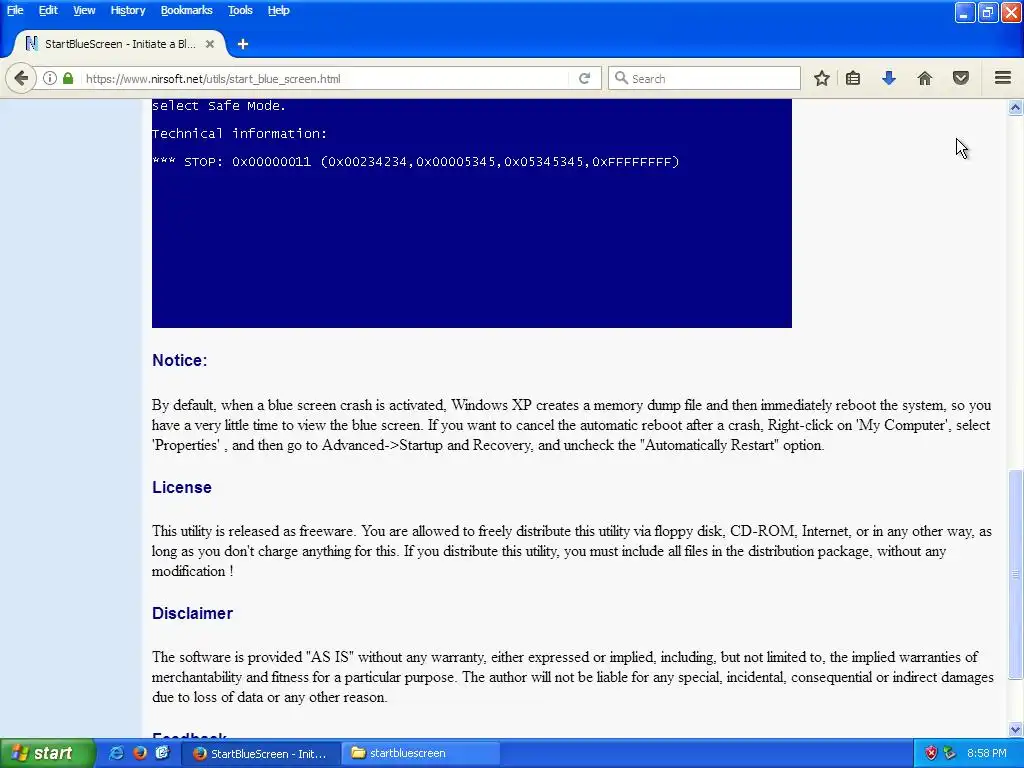Reload the page with the refresh icon
The height and width of the screenshot is (768, 1024).
point(584,78)
